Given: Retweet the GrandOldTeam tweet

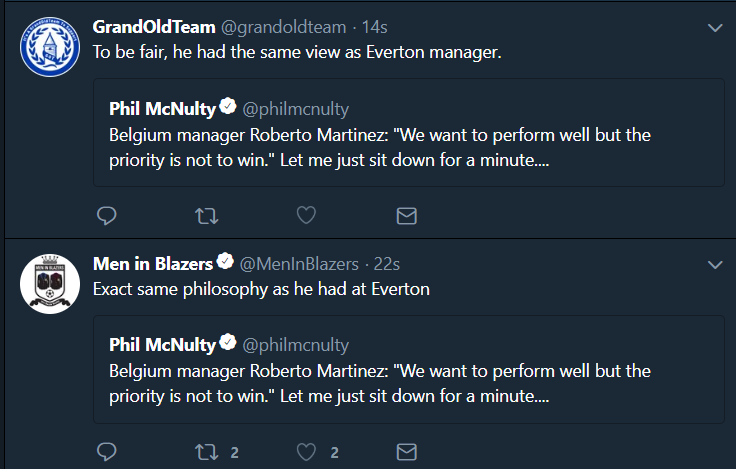Looking at the screenshot, I should [207, 216].
